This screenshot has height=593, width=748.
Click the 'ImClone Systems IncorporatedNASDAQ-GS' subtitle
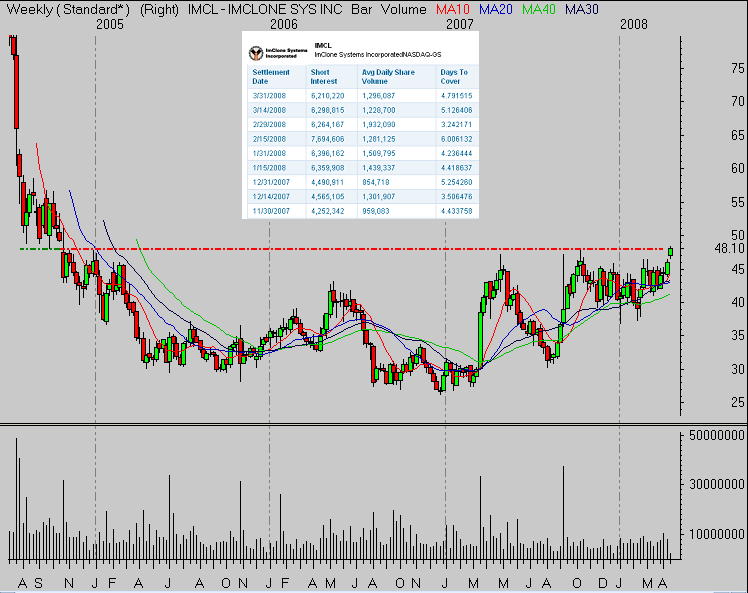click(377, 55)
